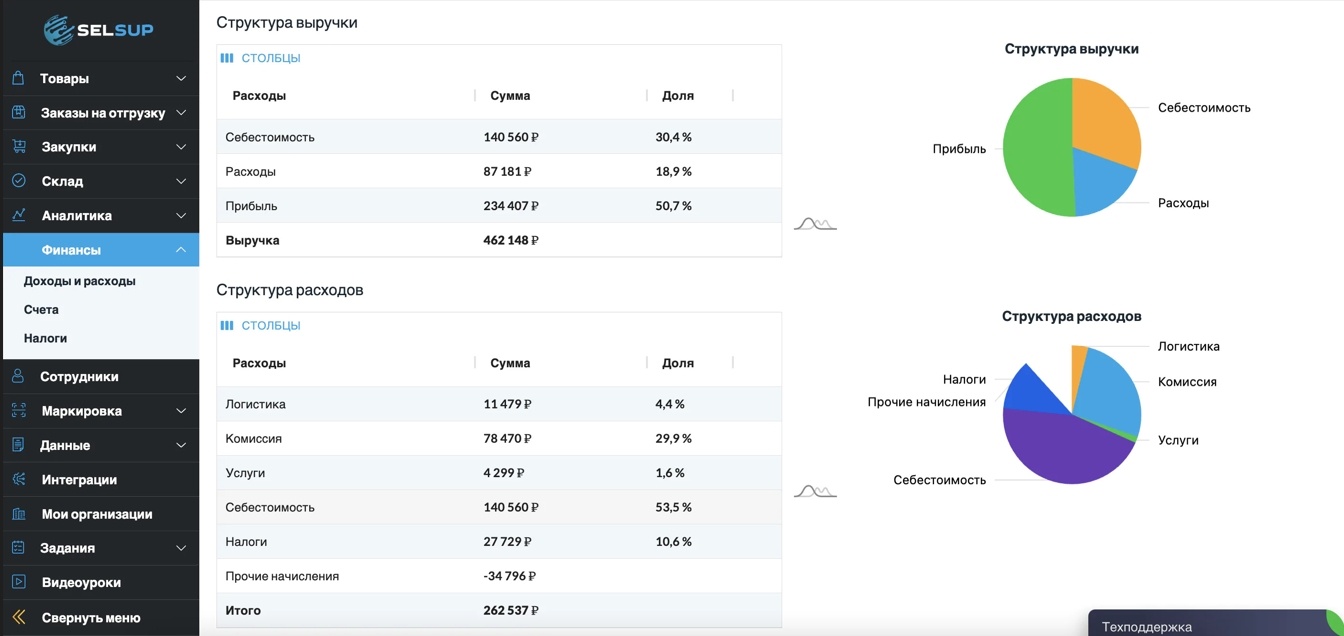Click the Склад sidebar icon

tap(18, 181)
